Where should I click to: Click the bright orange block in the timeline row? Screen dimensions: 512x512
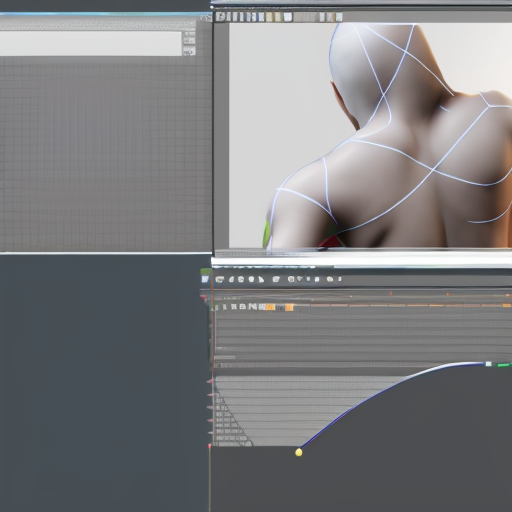[x=289, y=307]
